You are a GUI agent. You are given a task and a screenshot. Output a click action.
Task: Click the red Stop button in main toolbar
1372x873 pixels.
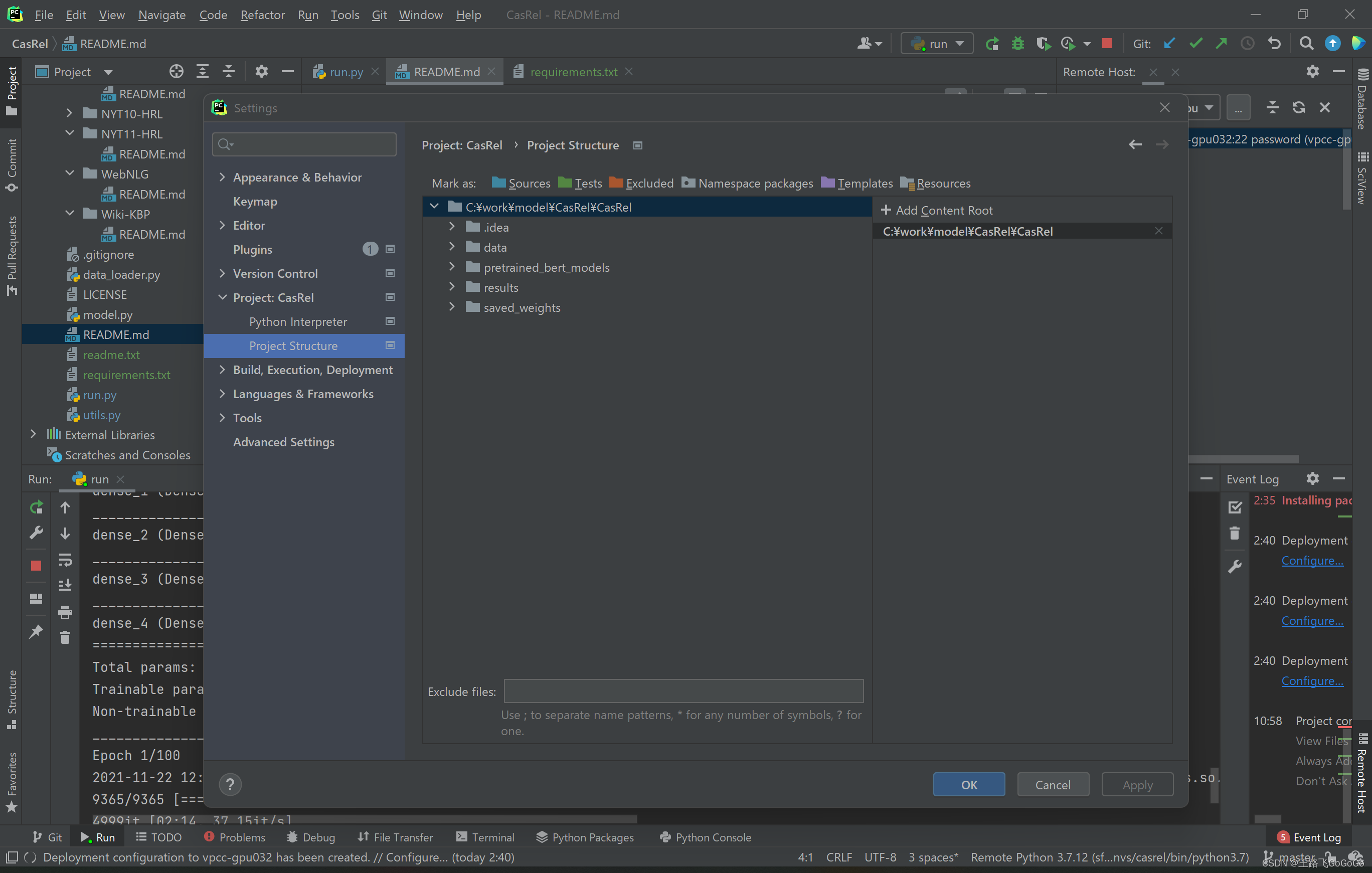click(1107, 43)
